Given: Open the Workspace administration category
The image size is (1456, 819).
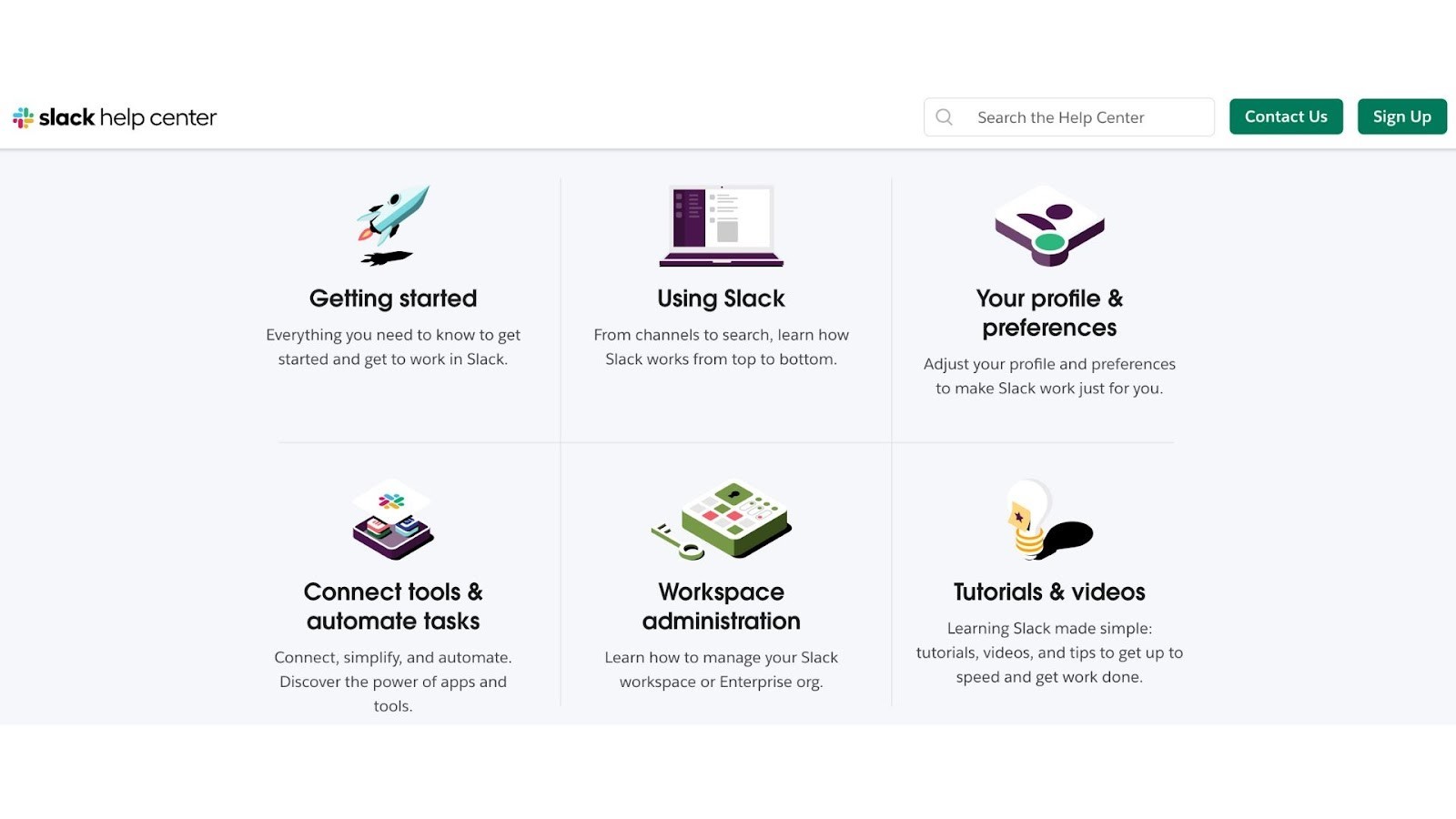Looking at the screenshot, I should [721, 606].
